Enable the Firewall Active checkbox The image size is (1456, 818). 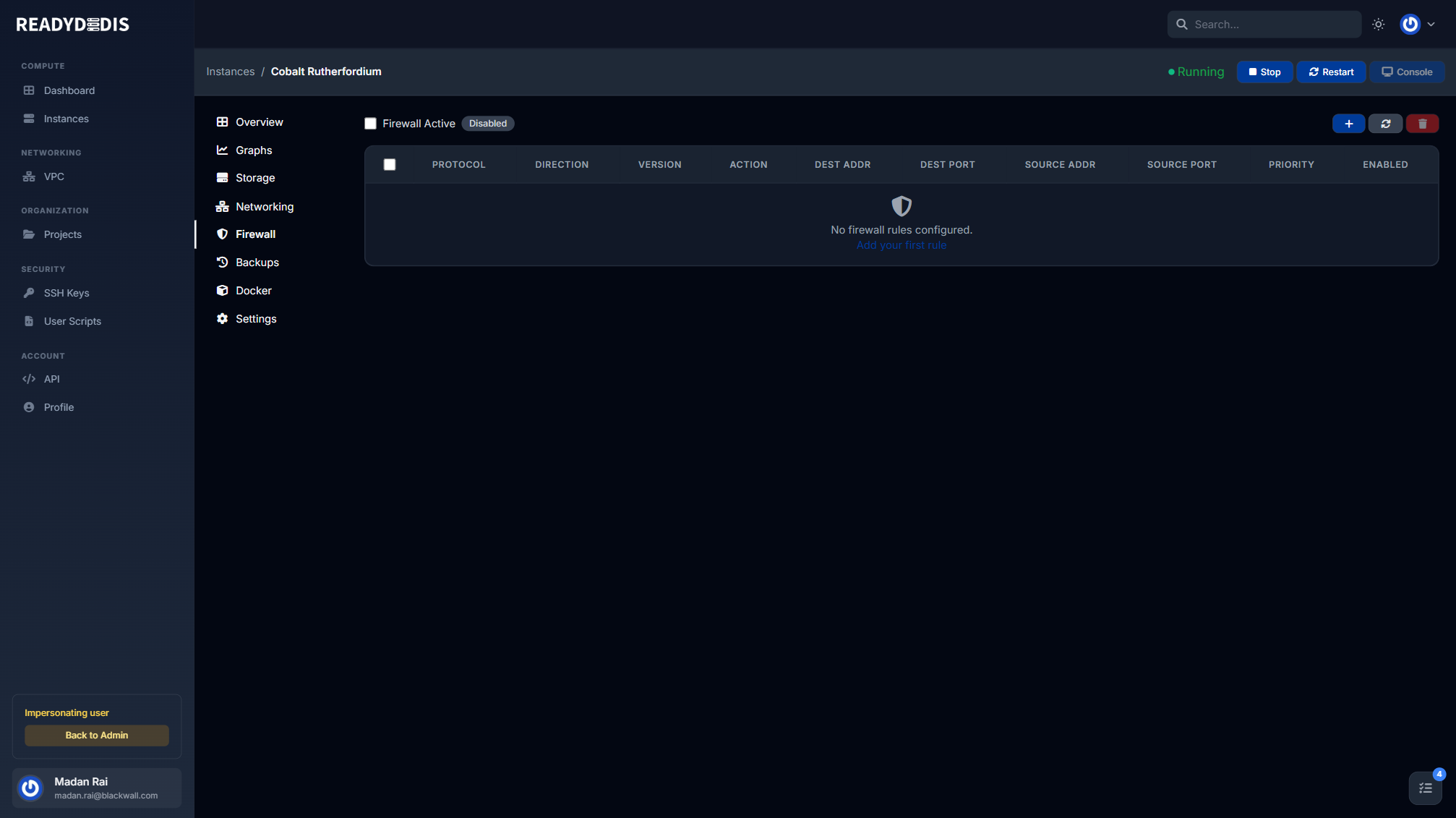(370, 123)
